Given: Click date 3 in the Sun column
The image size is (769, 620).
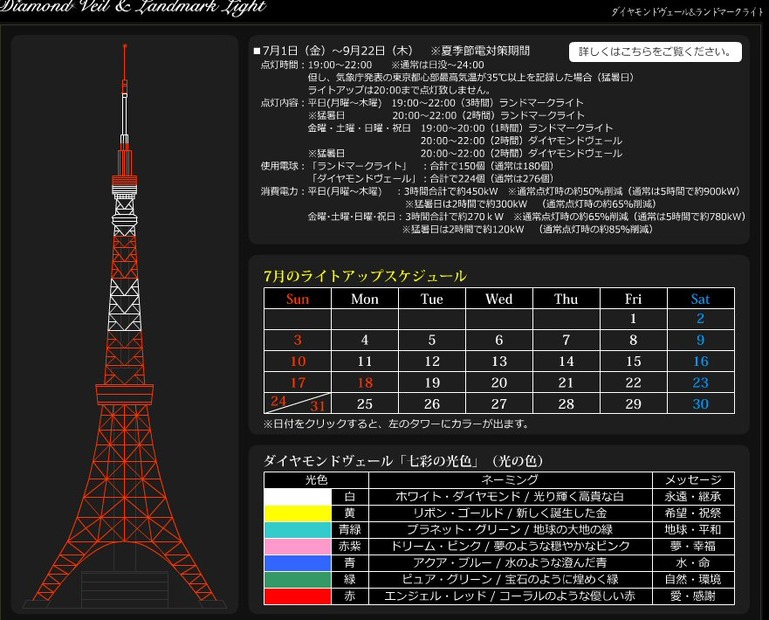Looking at the screenshot, I should 297,340.
